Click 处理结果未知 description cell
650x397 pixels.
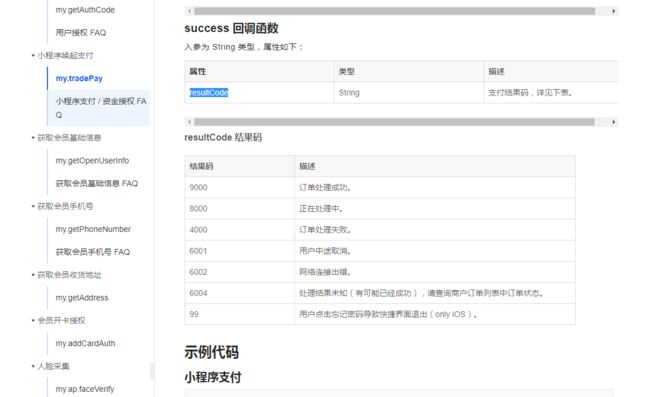click(x=435, y=293)
